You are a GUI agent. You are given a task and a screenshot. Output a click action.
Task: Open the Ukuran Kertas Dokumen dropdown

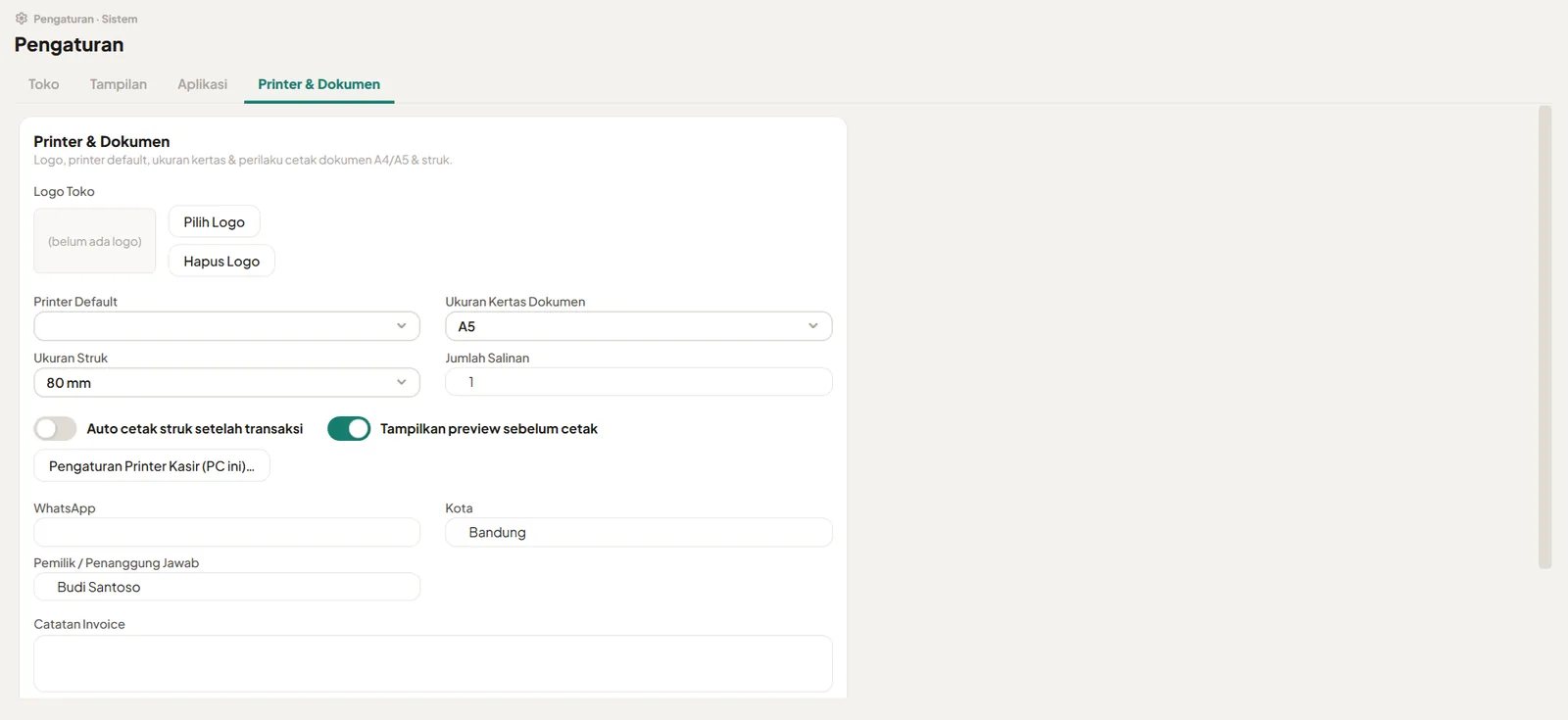(639, 326)
